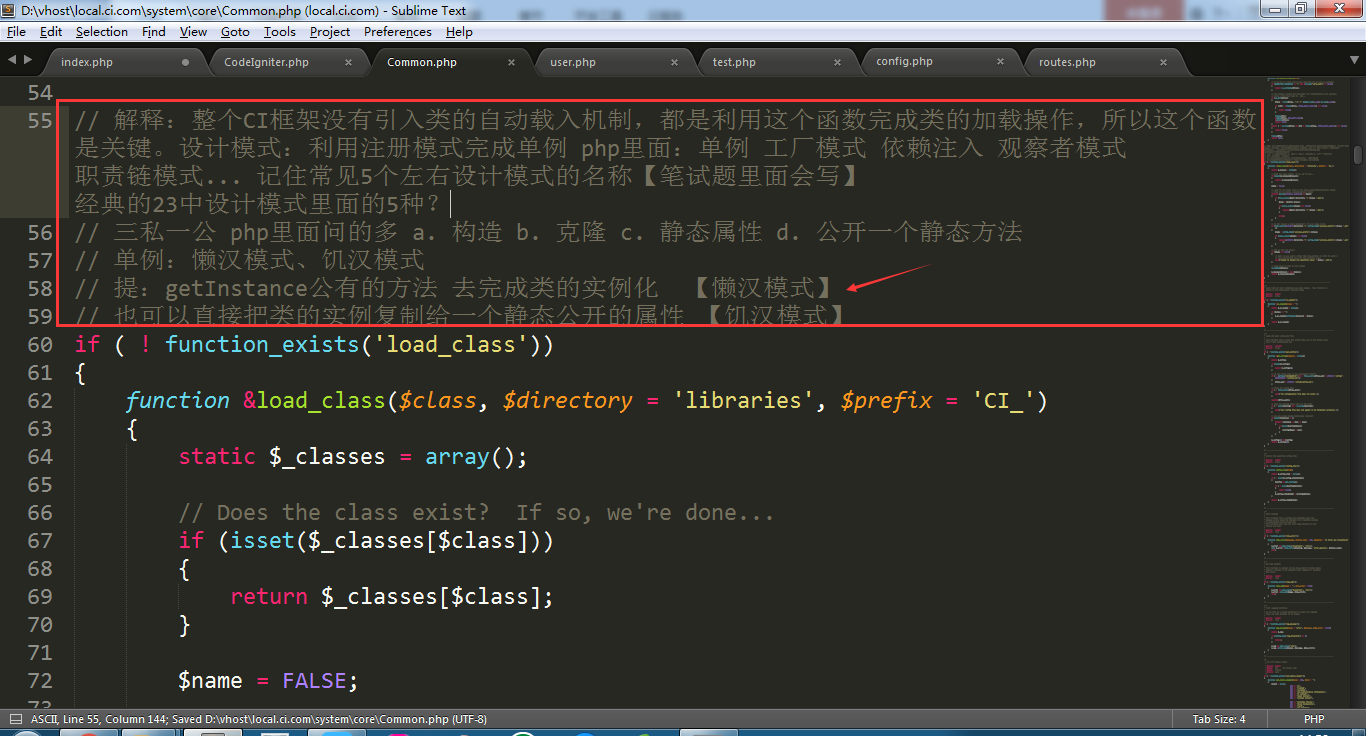The image size is (1366, 736).
Task: Open the Selection menu
Action: [102, 32]
